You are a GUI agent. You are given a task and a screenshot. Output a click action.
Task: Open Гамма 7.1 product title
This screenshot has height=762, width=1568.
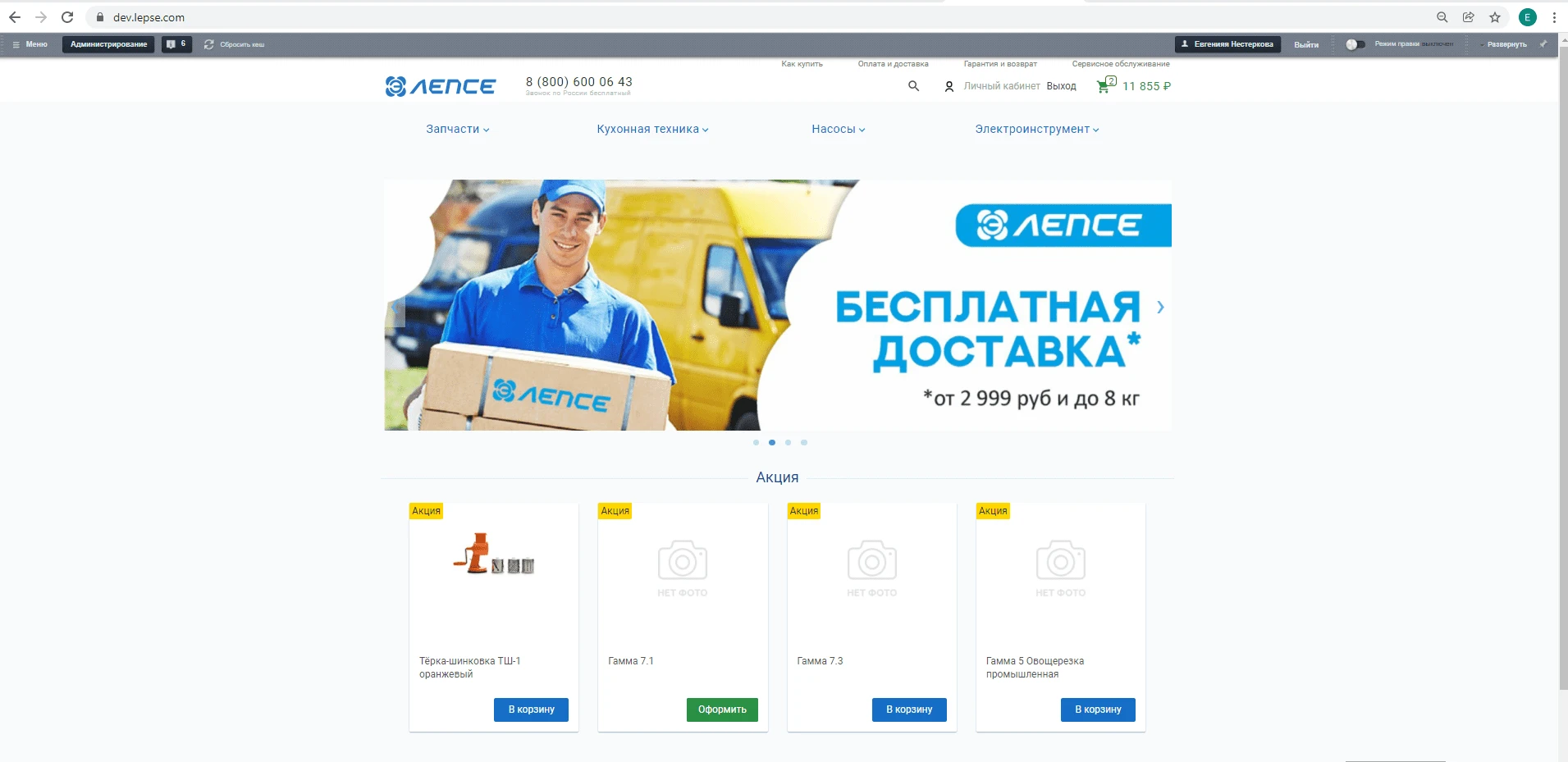point(631,661)
